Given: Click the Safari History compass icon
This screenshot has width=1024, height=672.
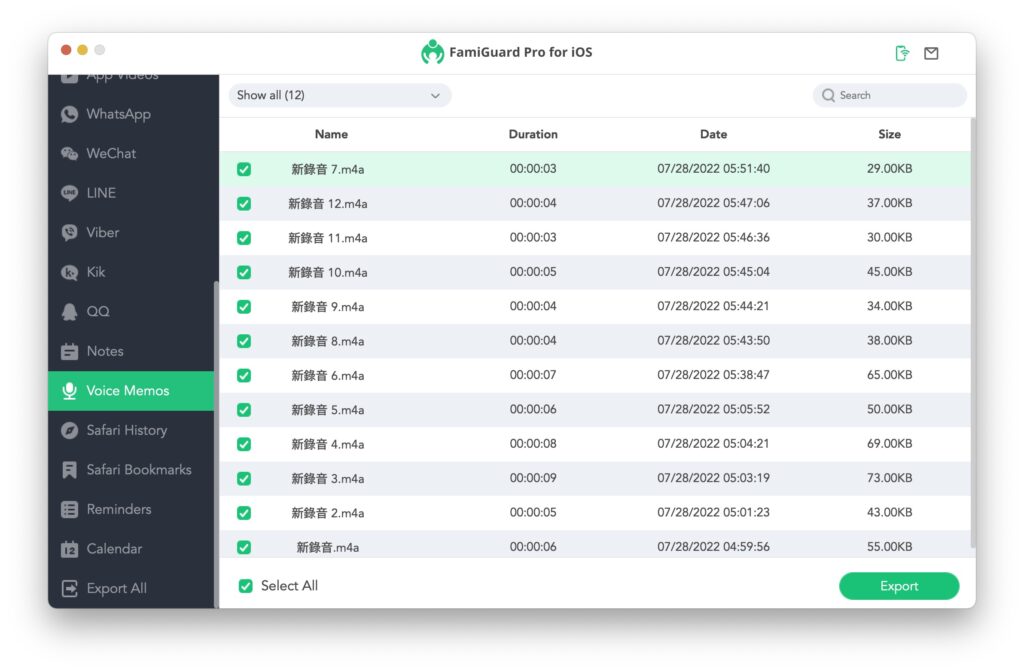Looking at the screenshot, I should click(69, 430).
